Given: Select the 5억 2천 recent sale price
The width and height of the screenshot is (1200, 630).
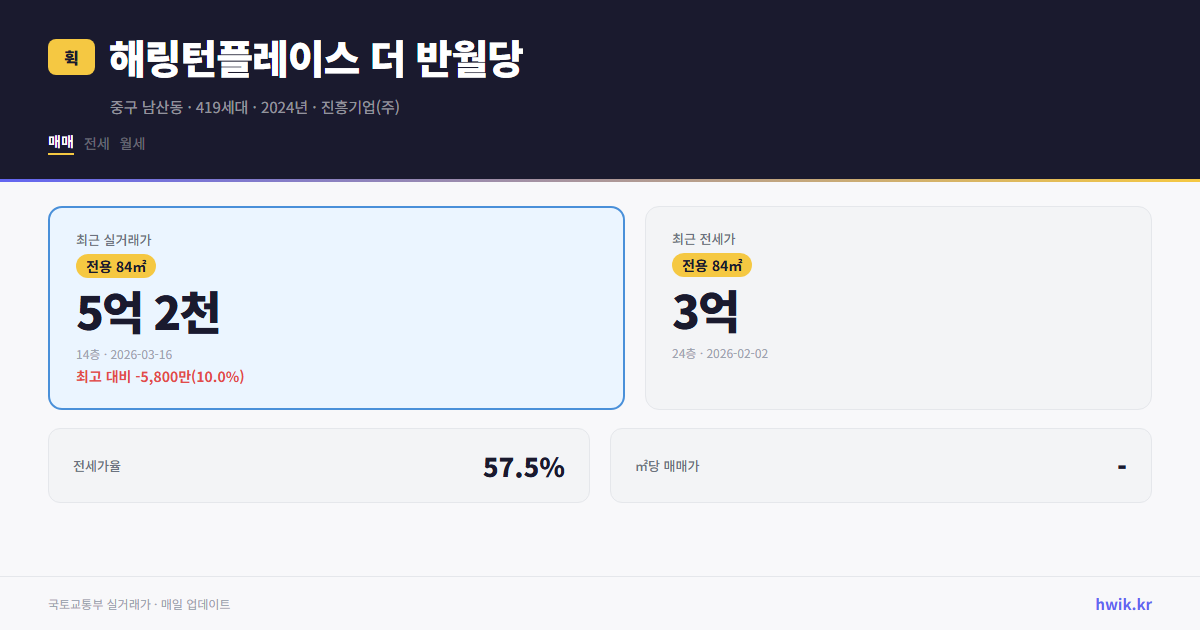Looking at the screenshot, I should coord(148,312).
